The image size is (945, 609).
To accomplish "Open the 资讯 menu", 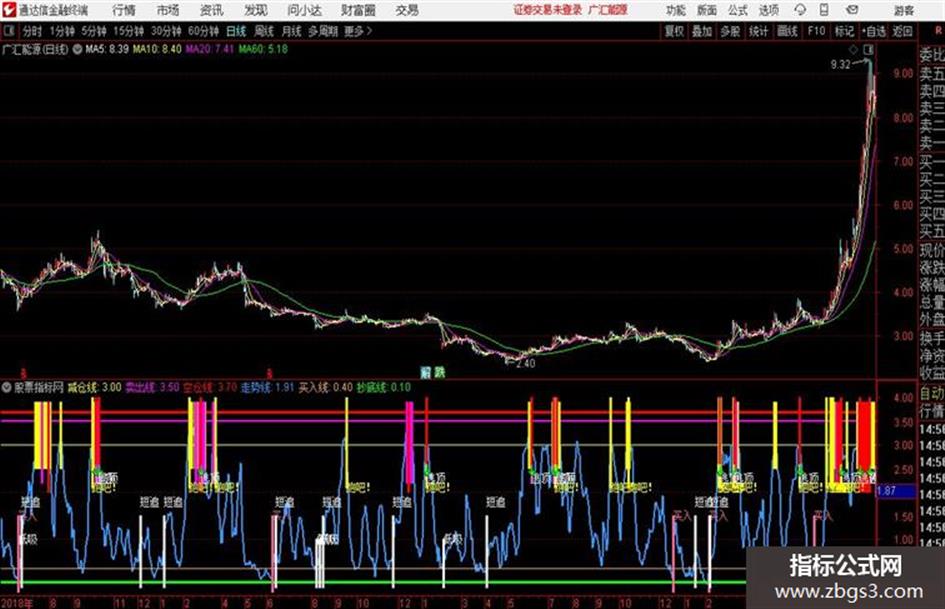I will pos(212,10).
